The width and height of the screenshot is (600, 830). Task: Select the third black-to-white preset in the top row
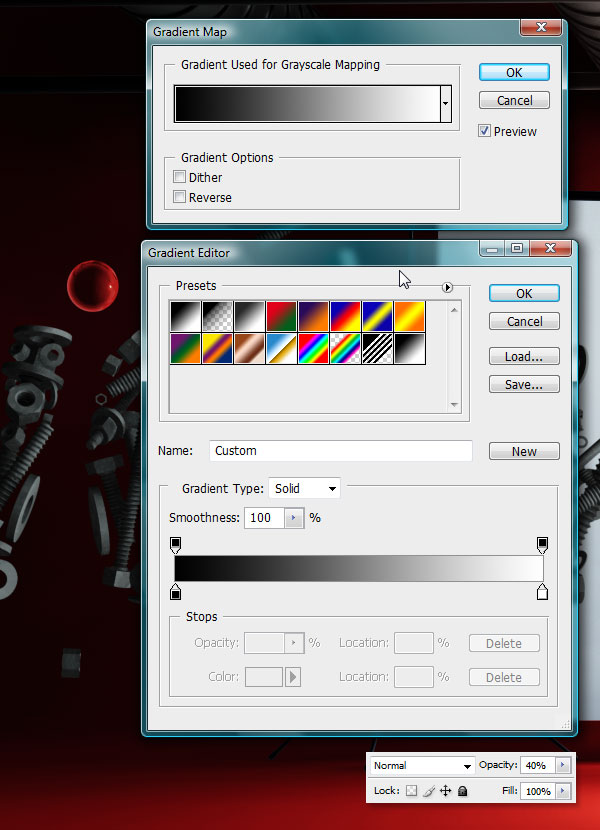tap(249, 317)
